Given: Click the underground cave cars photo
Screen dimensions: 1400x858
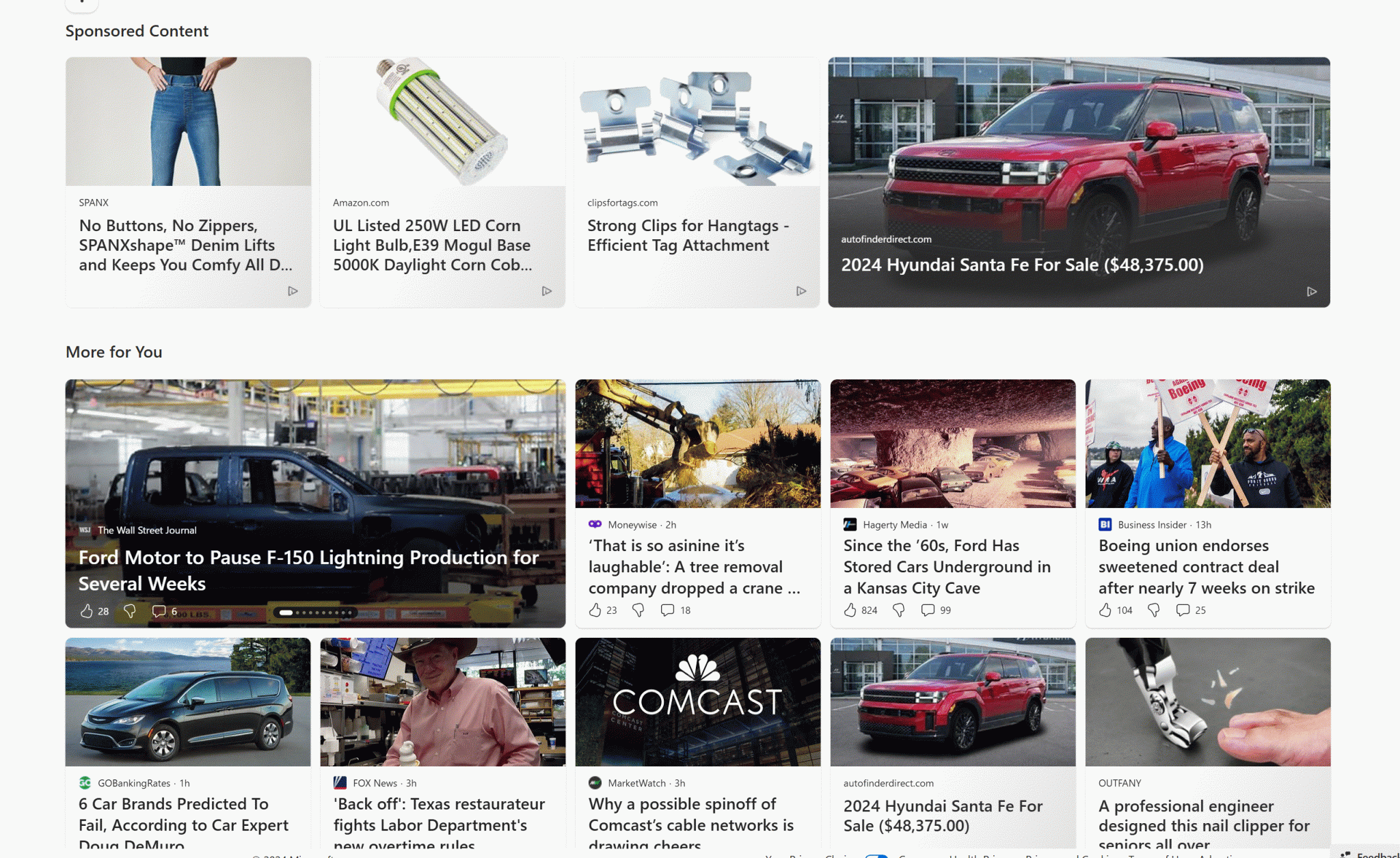Looking at the screenshot, I should 953,444.
